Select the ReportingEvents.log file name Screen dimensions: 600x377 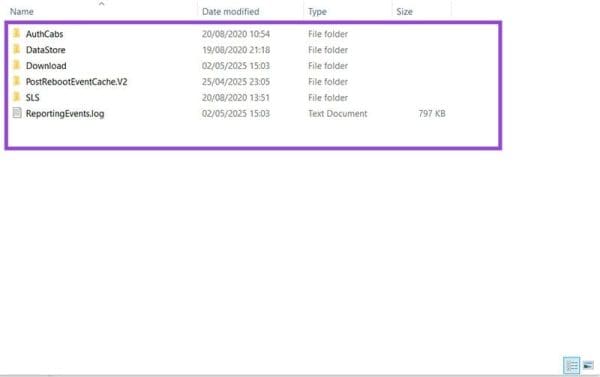pyautogui.click(x=65, y=114)
